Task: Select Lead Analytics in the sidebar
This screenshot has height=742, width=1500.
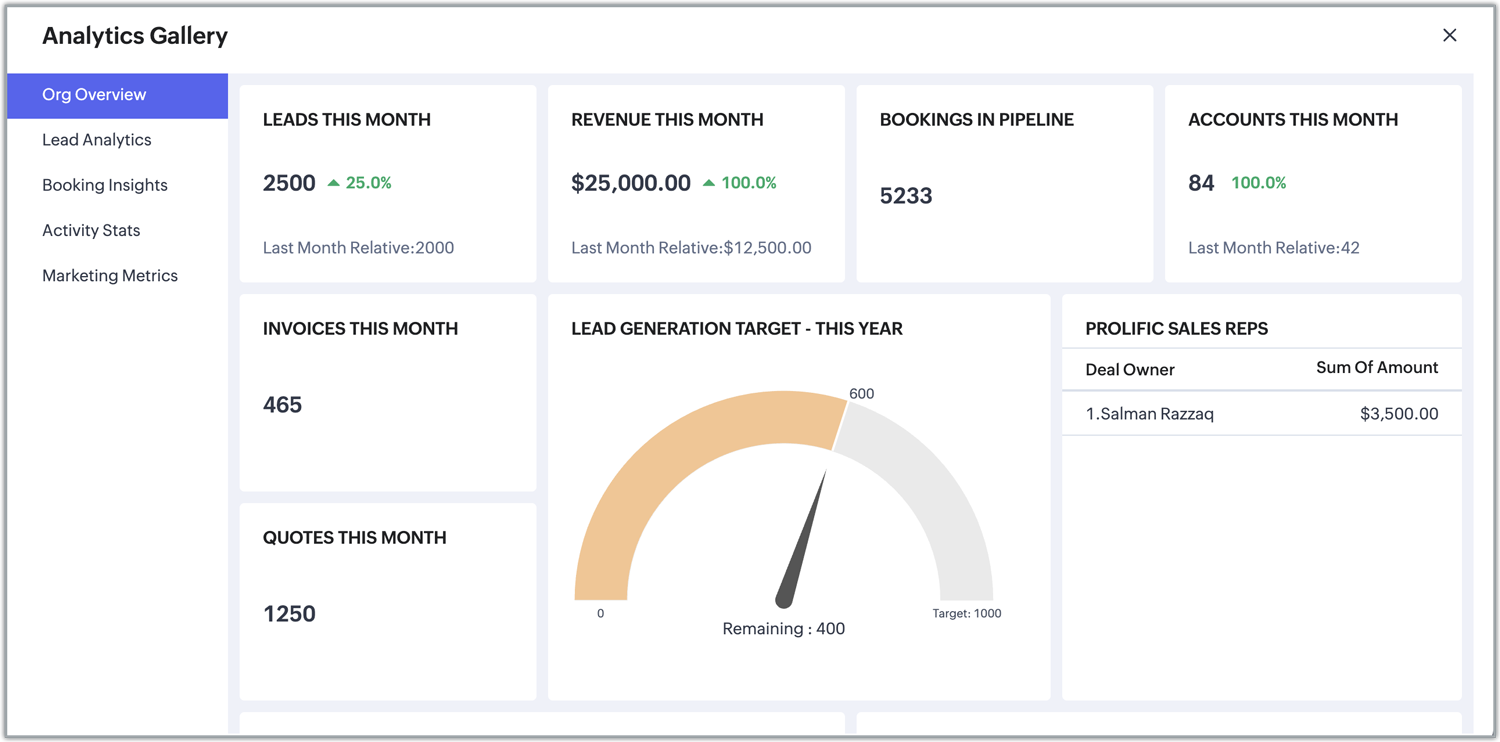Action: [x=96, y=140]
